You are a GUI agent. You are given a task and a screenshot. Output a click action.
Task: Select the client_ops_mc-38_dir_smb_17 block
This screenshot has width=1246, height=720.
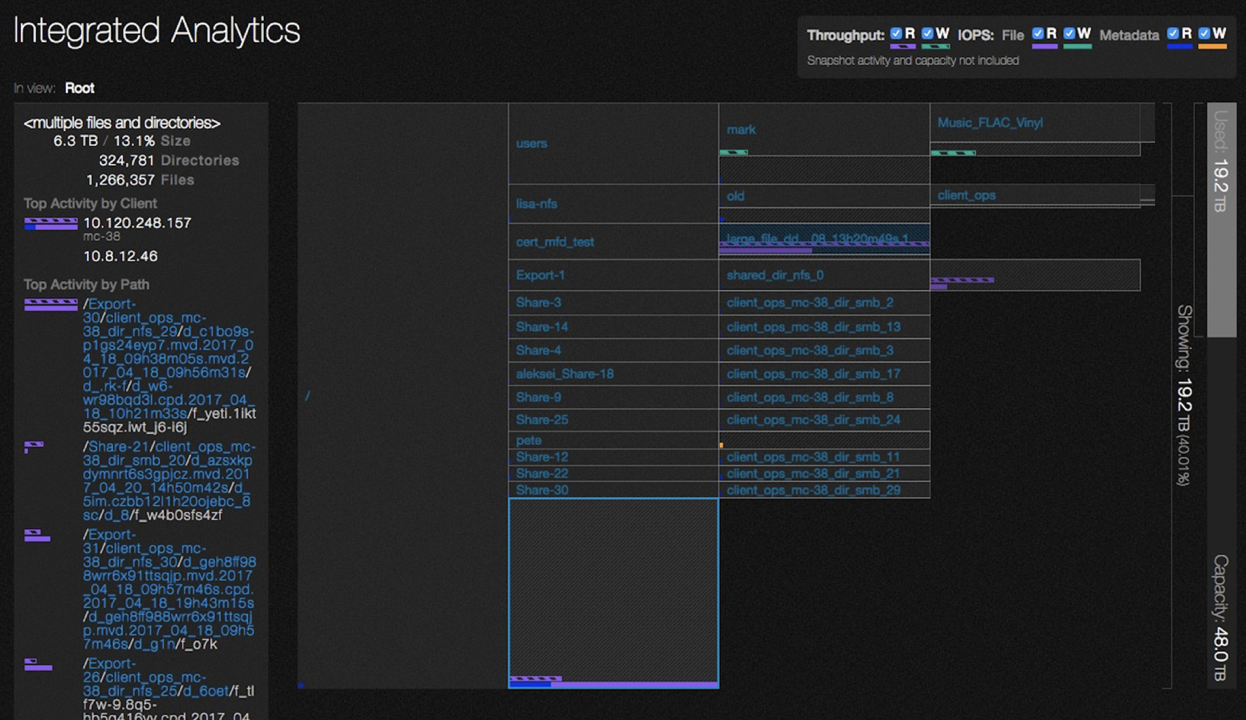[x=813, y=374]
